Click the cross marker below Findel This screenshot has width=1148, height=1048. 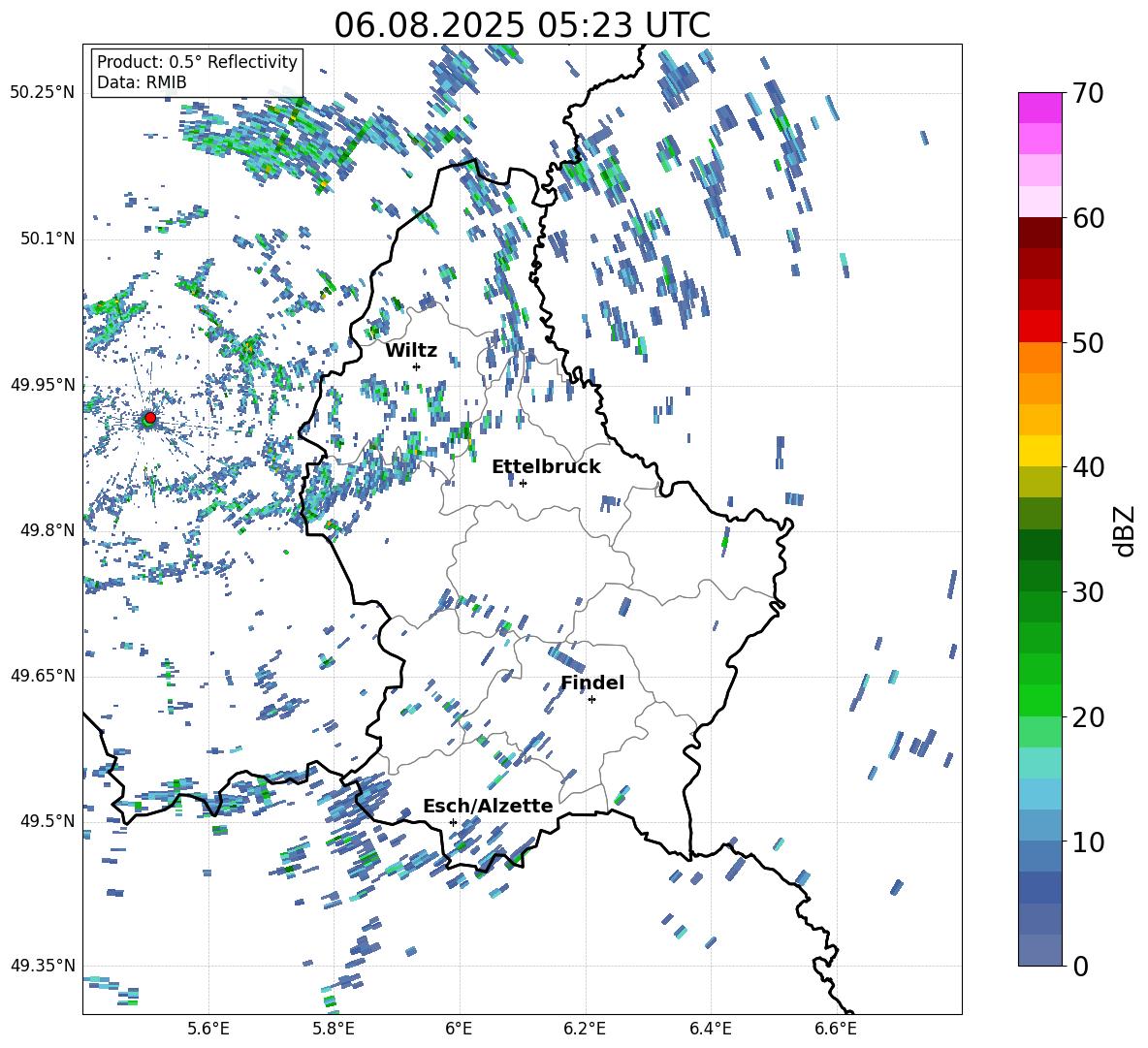point(591,700)
